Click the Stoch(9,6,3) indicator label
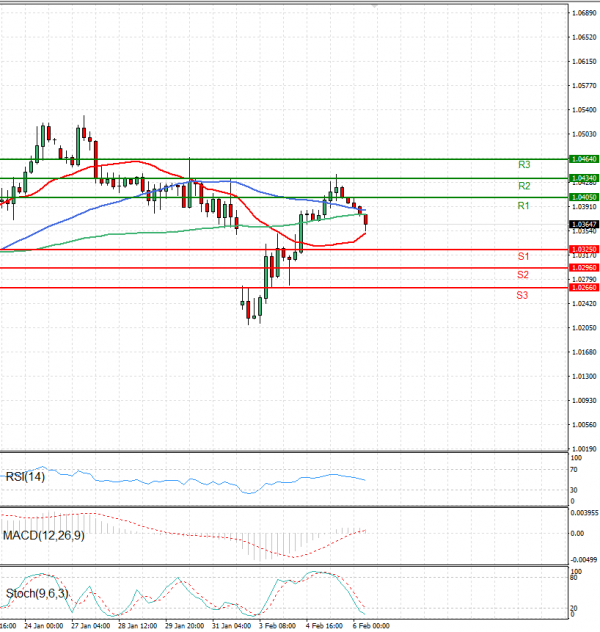600x632 pixels. pos(37,594)
